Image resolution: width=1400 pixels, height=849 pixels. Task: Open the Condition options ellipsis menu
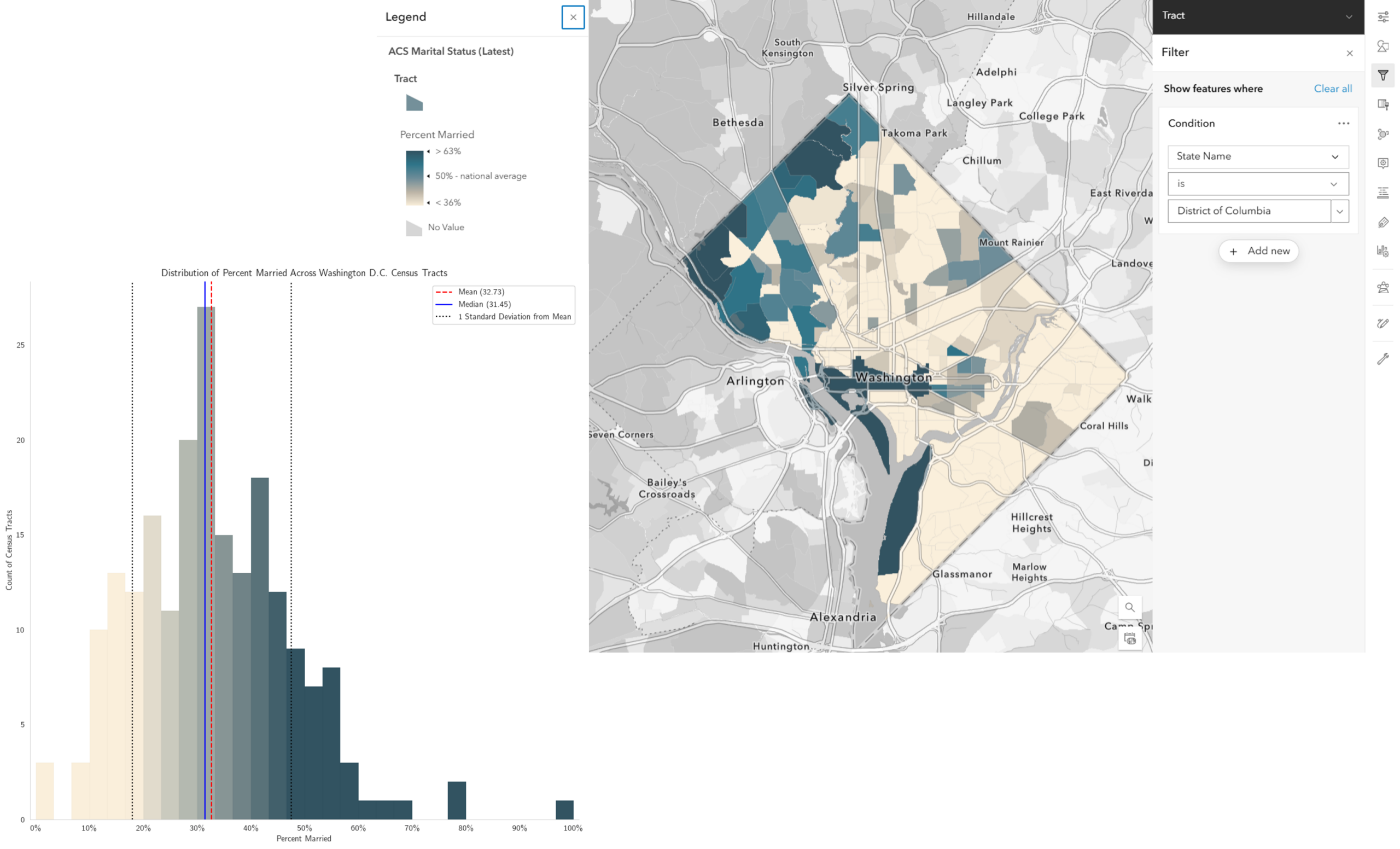click(1343, 123)
